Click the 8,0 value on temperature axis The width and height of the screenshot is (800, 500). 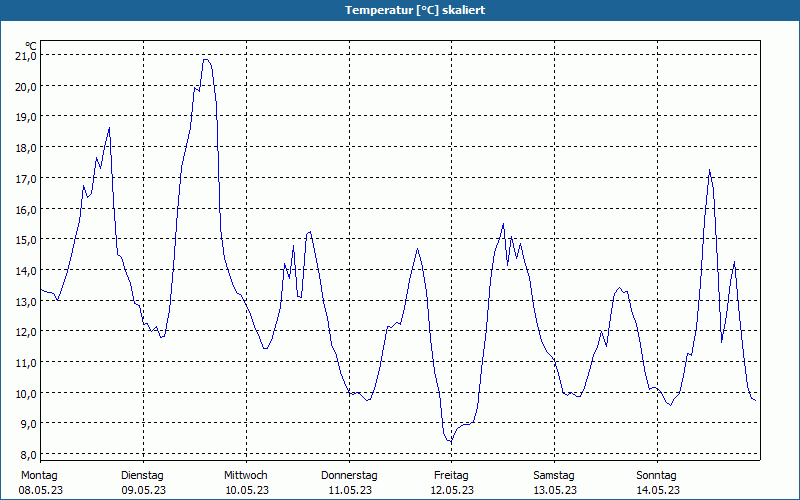(26, 454)
